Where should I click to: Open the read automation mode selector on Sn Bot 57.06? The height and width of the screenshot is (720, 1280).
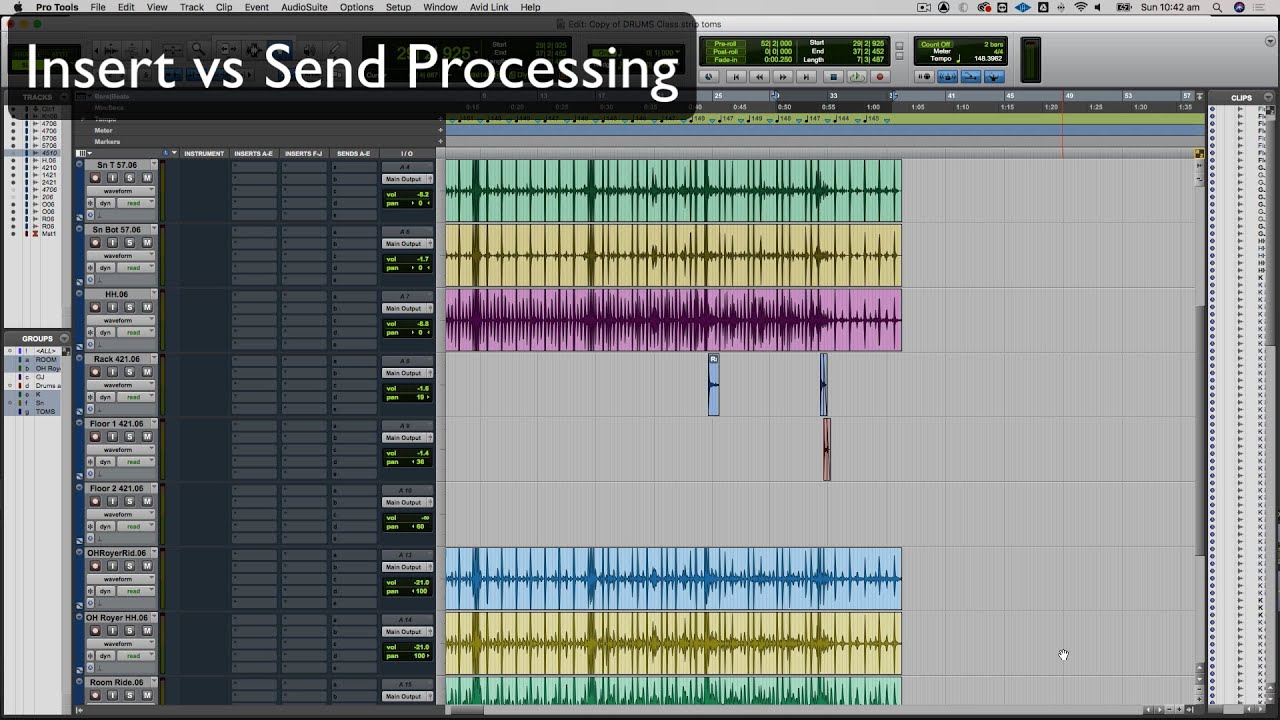[x=137, y=268]
